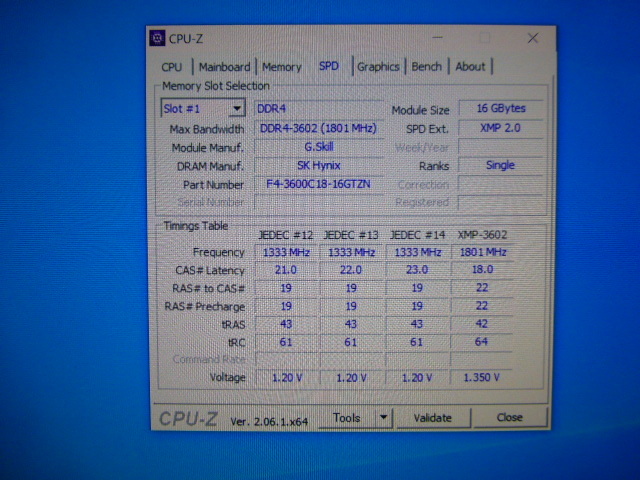Screen dimensions: 640x480
Task: Click the Validate button
Action: click(433, 418)
